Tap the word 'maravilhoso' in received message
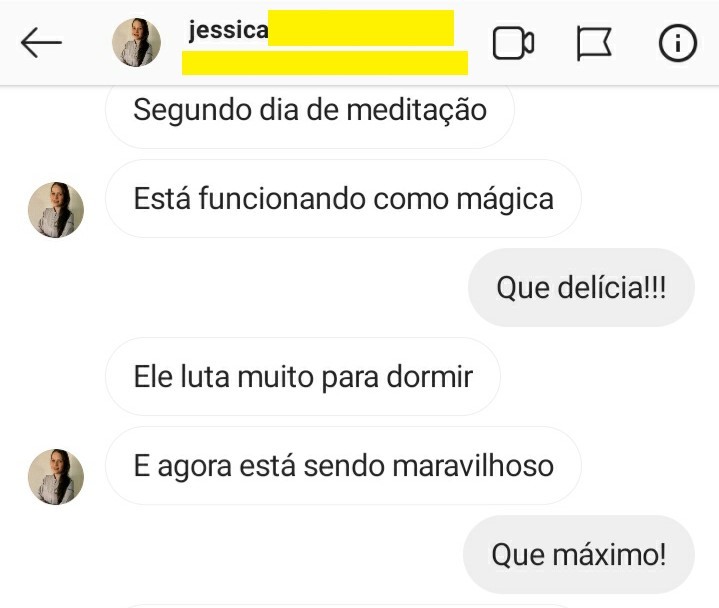This screenshot has height=608, width=719. tap(473, 466)
